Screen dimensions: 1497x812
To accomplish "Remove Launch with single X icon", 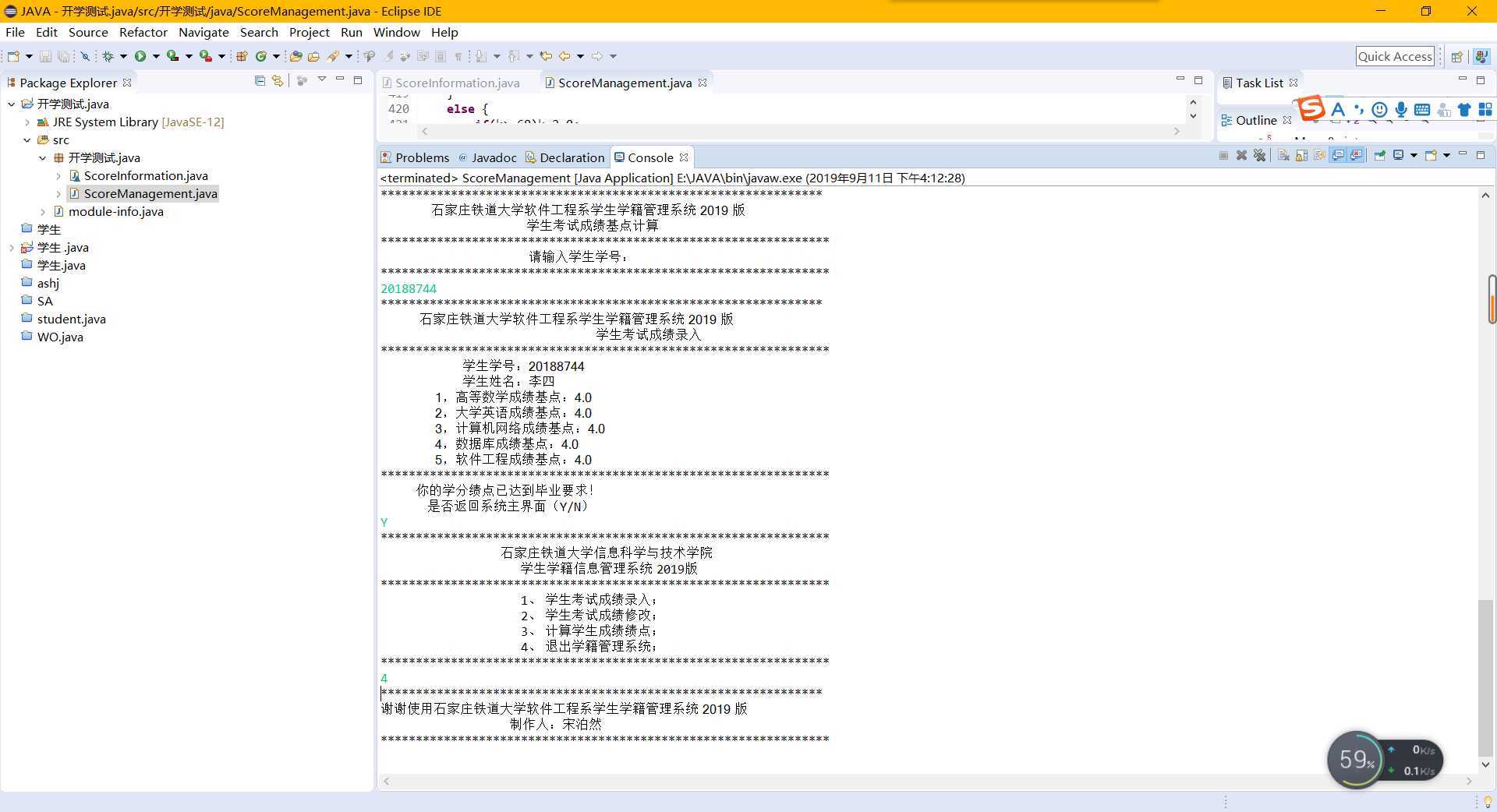I will (x=1241, y=155).
